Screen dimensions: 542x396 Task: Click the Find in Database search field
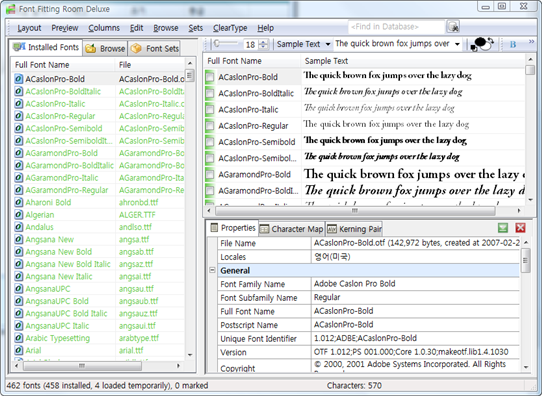click(396, 27)
